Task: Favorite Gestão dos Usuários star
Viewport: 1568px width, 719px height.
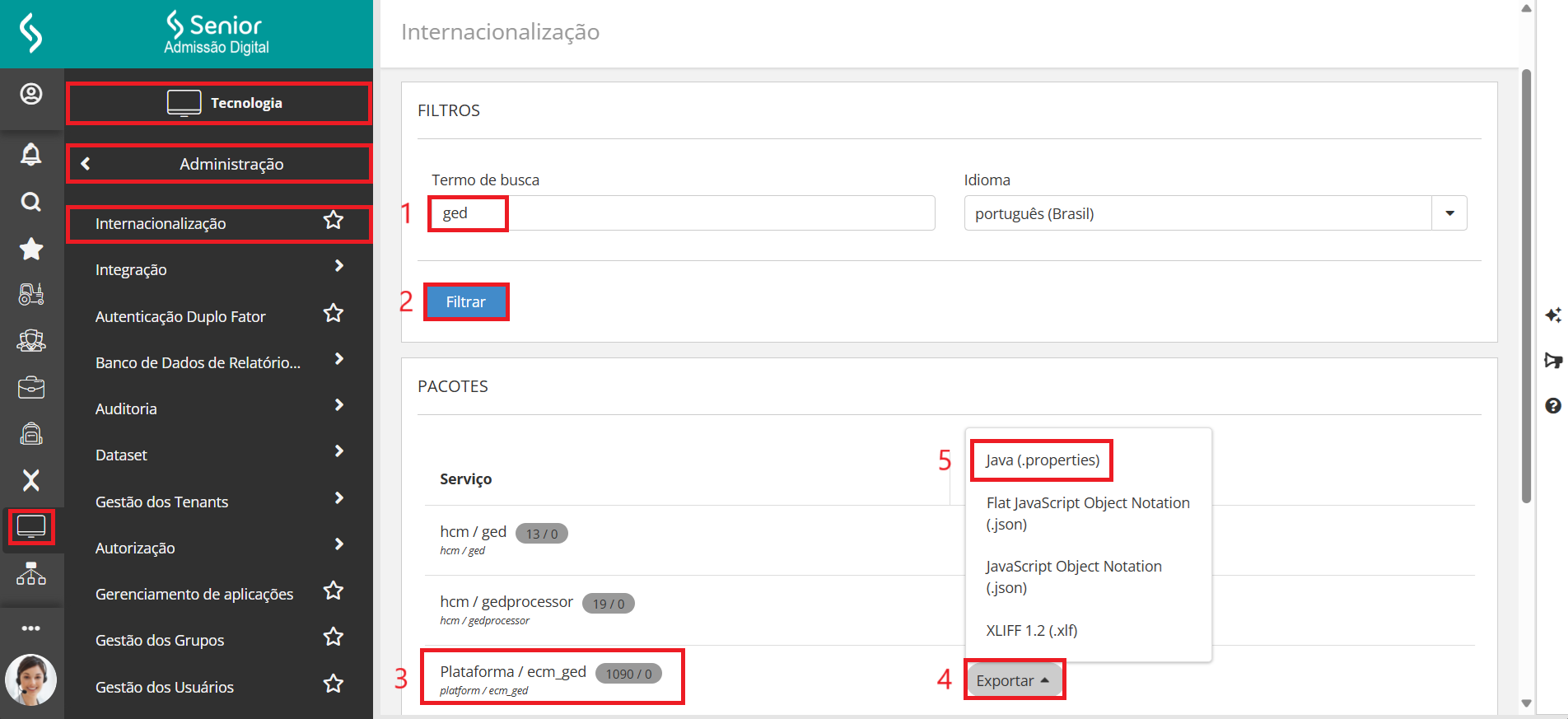Action: tap(334, 684)
